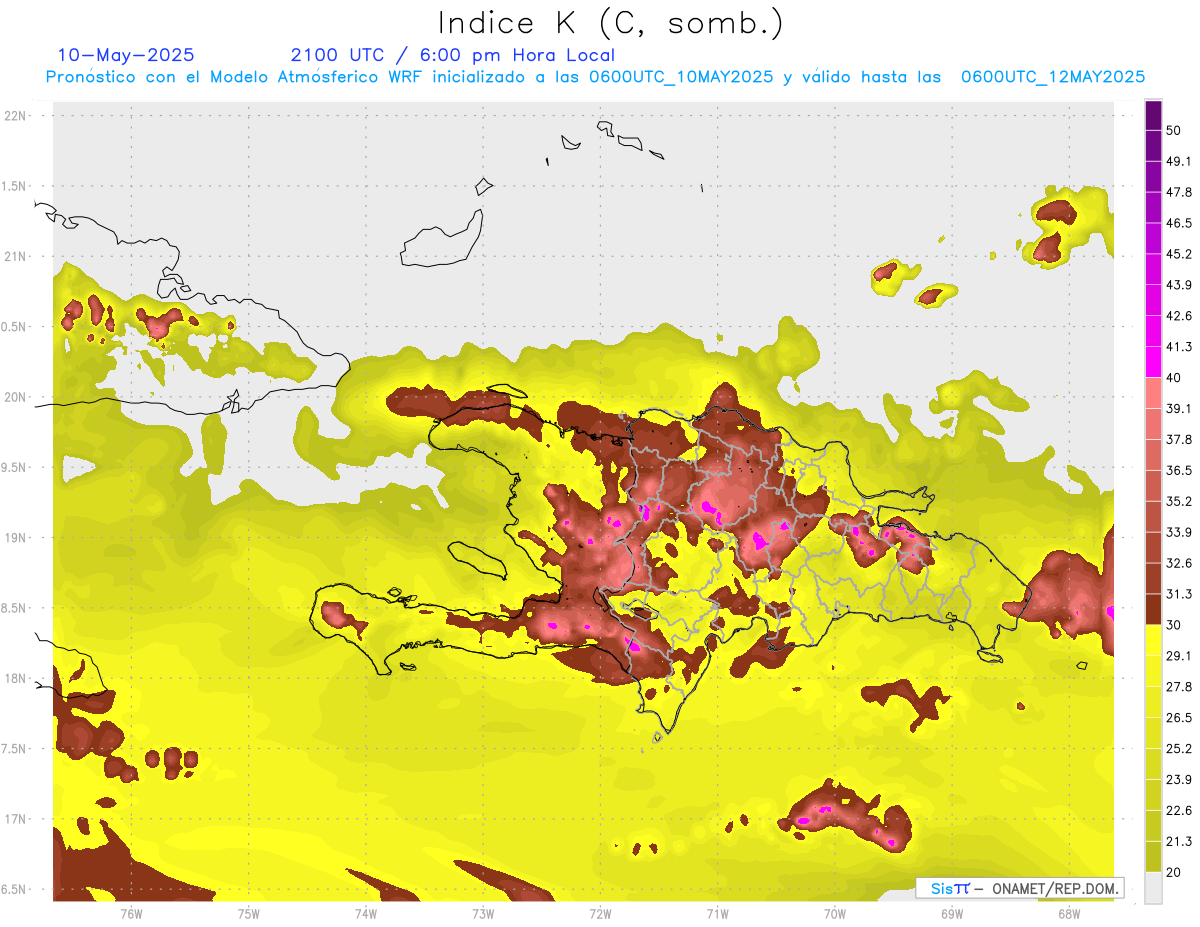Click the color scale value "50"
Image resolution: width=1200 pixels, height=927 pixels.
(x=1175, y=131)
